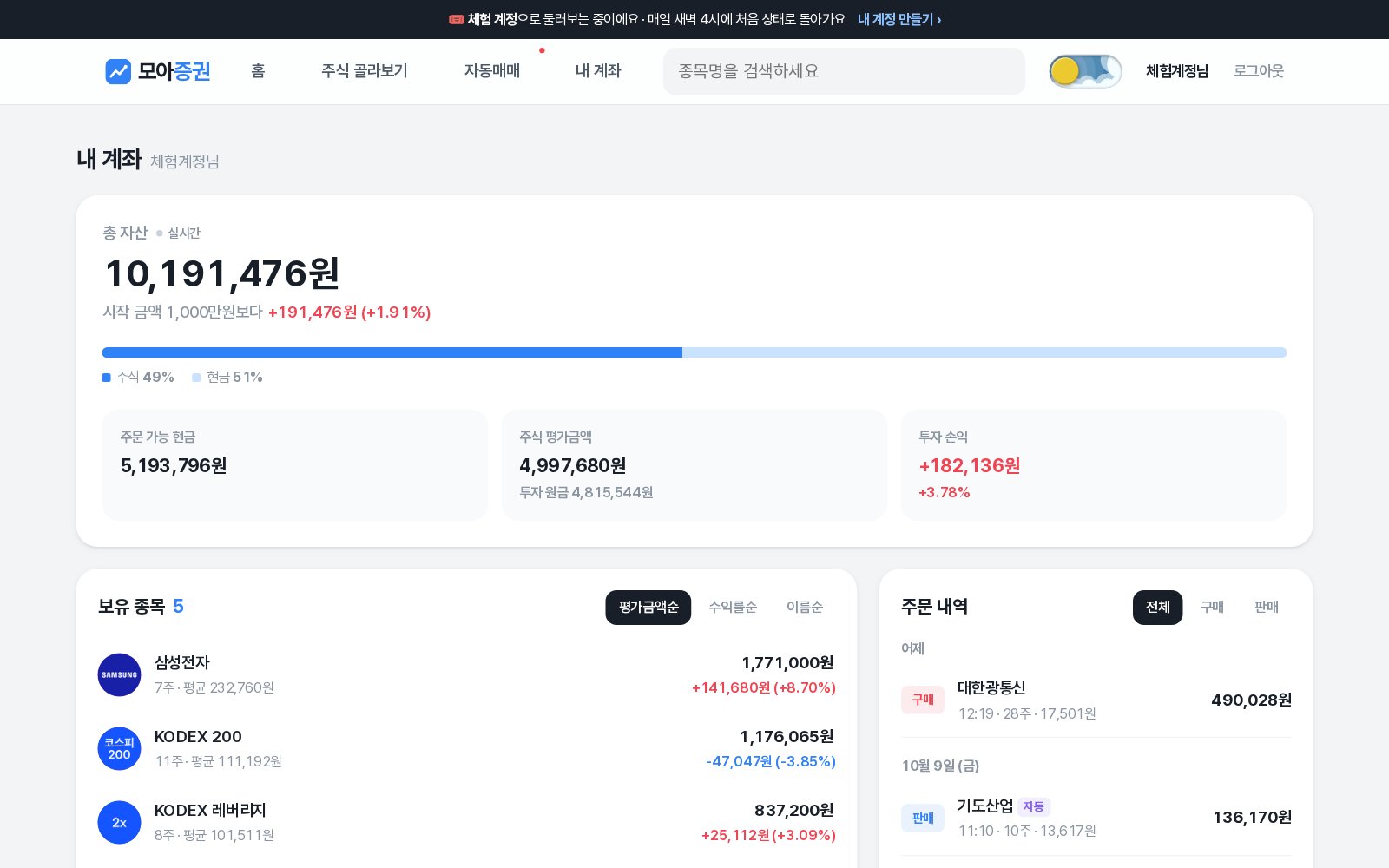Click the 주문 가능 현금 card
Image resolution: width=1389 pixels, height=868 pixels.
click(295, 465)
